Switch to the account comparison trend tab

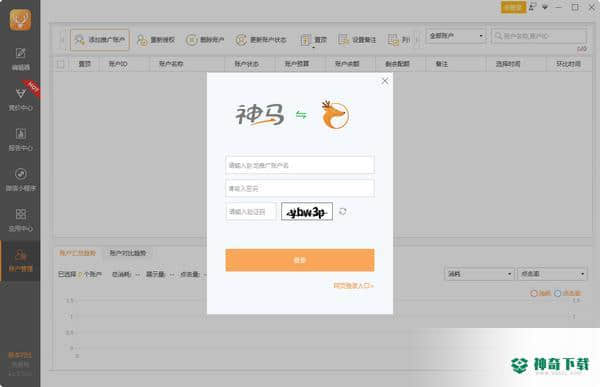coord(128,253)
